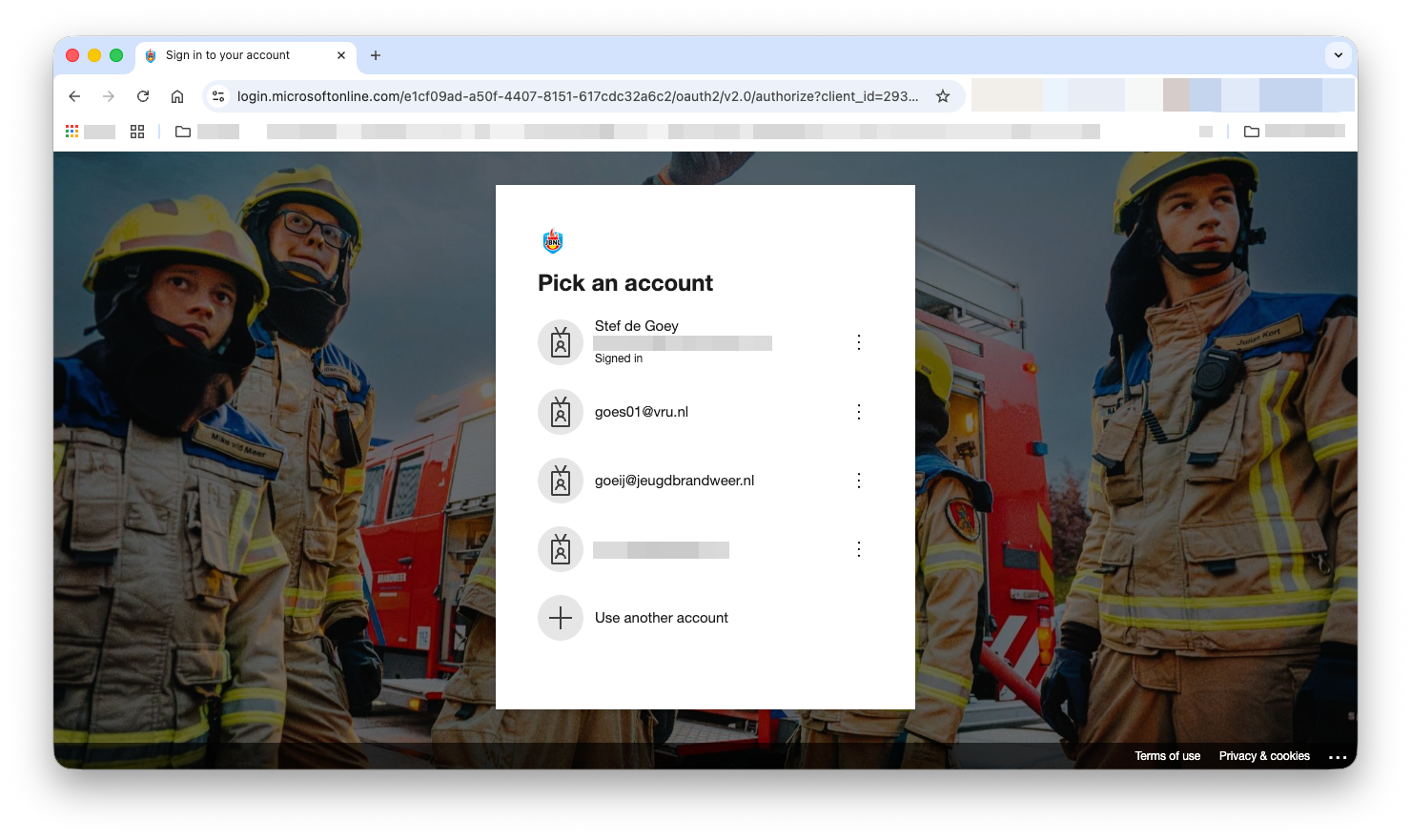Open the first bookmarks folder icon
1411x840 pixels.
[x=183, y=132]
